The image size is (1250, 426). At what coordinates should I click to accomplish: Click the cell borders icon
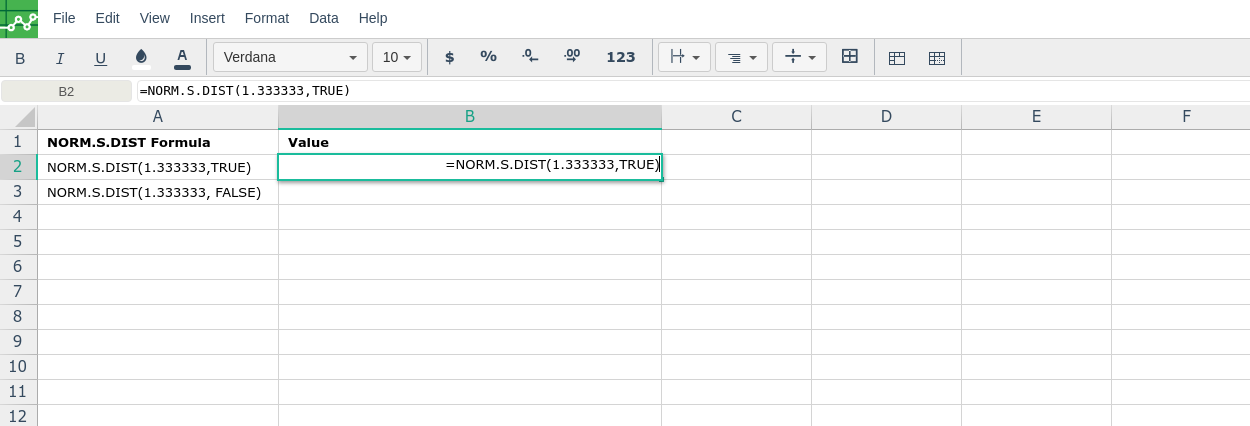click(x=850, y=57)
